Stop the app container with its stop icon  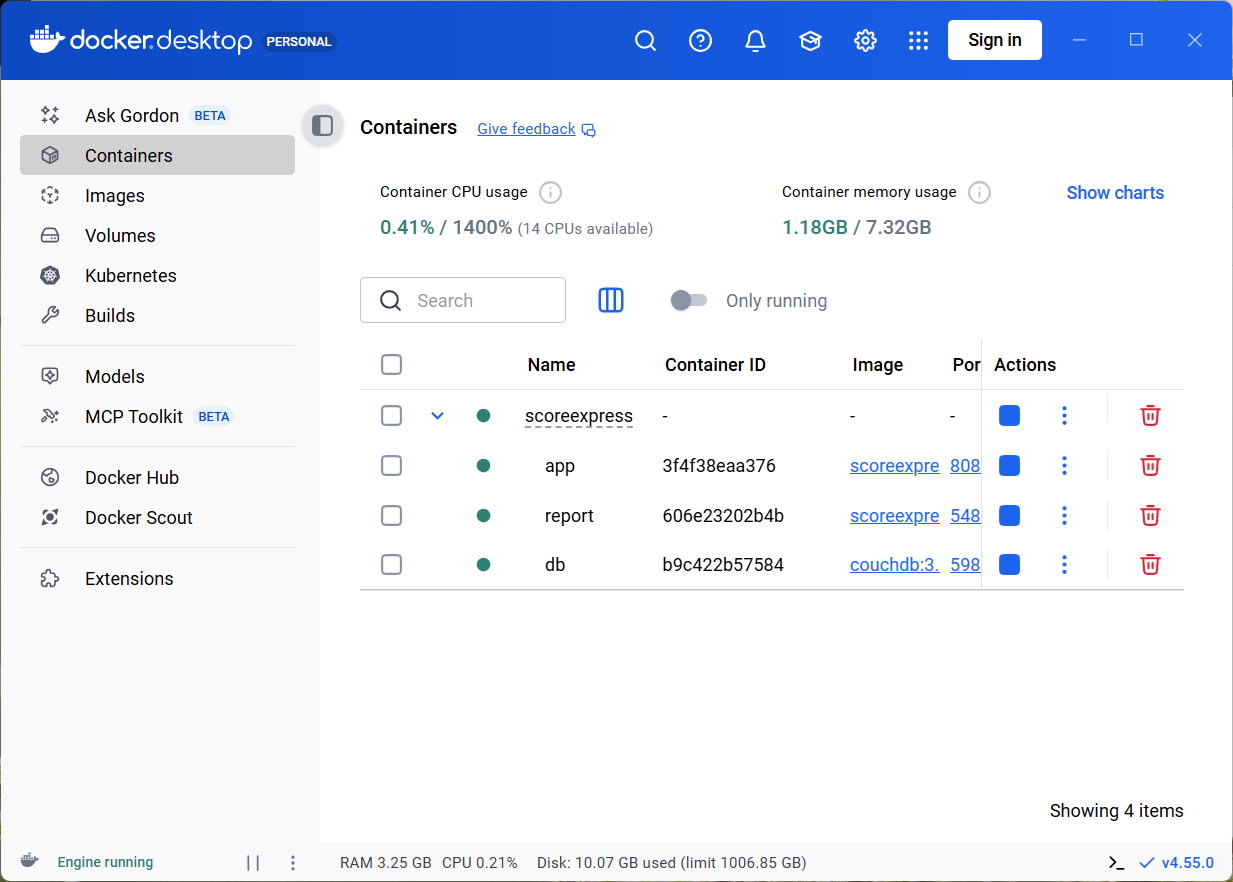tap(1009, 465)
